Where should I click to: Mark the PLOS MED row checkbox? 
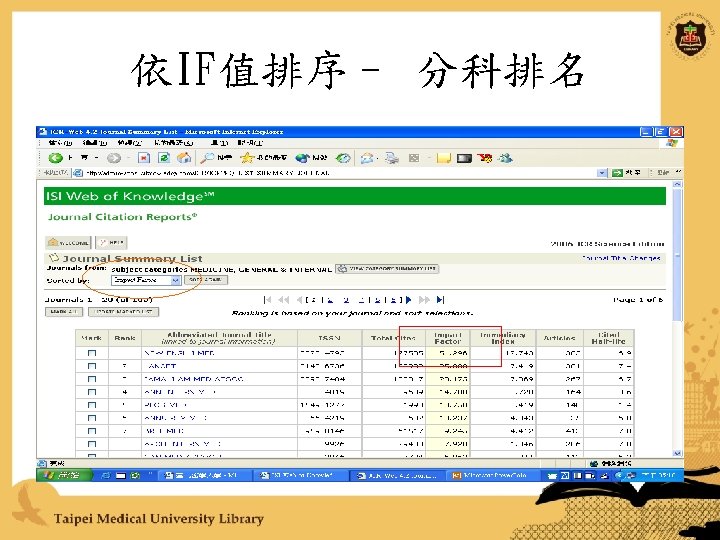click(92, 405)
